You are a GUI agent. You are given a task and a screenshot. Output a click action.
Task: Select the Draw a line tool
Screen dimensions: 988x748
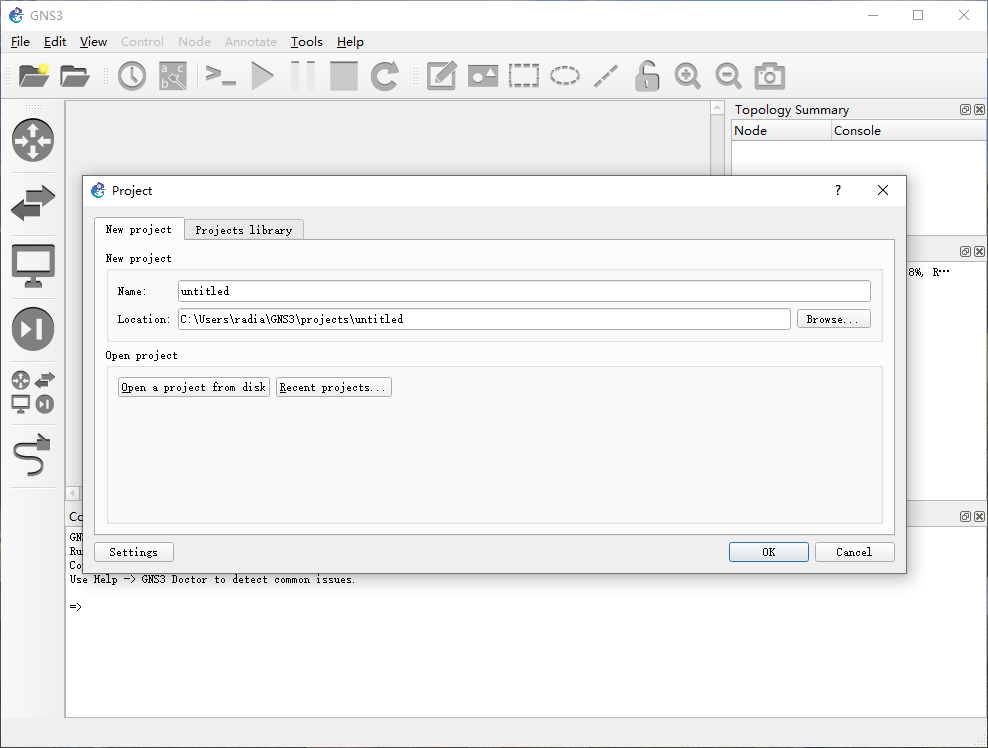606,76
